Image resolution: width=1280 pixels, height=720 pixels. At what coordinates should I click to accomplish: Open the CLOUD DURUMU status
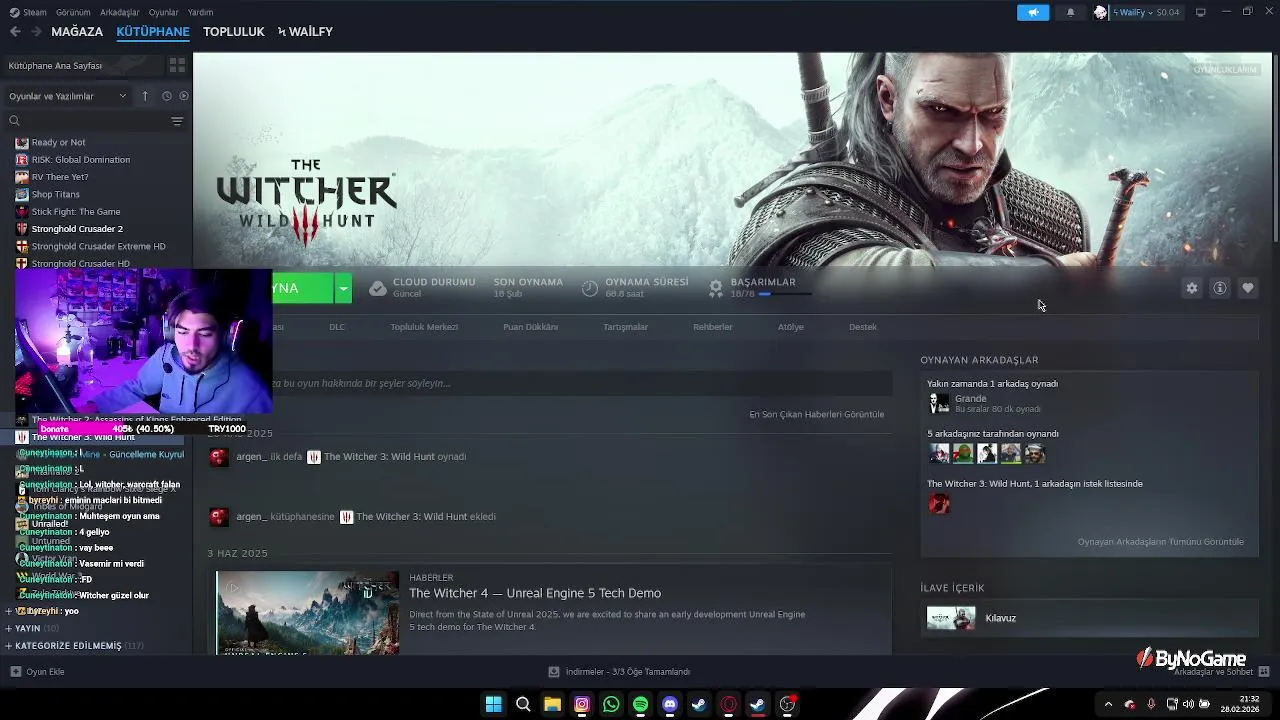pyautogui.click(x=422, y=288)
